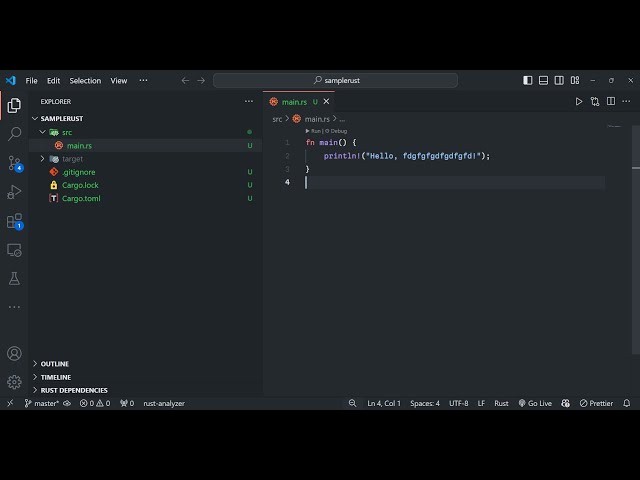Expand the target folder

tap(72, 159)
